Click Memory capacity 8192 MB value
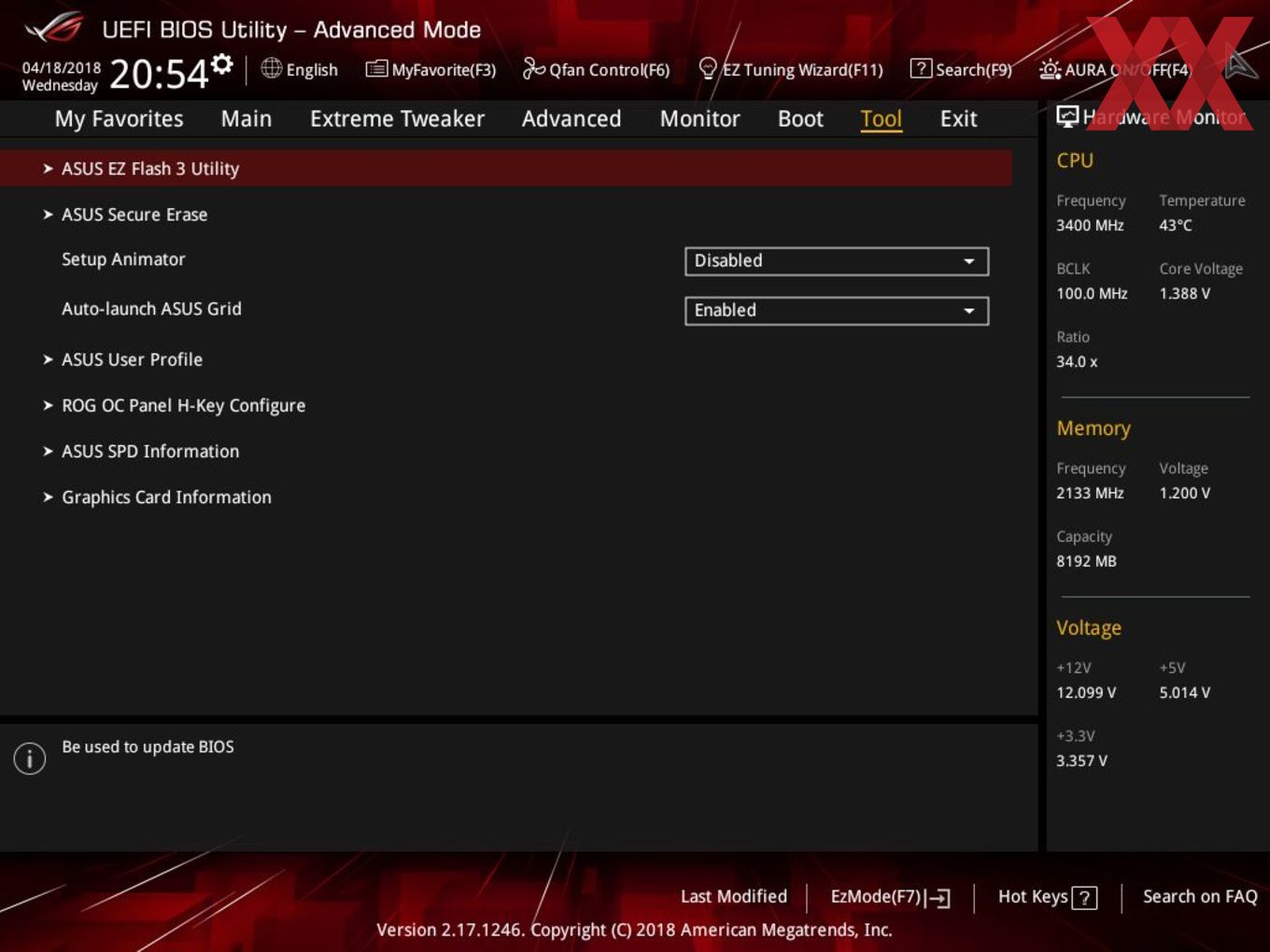The width and height of the screenshot is (1270, 952). (1086, 561)
